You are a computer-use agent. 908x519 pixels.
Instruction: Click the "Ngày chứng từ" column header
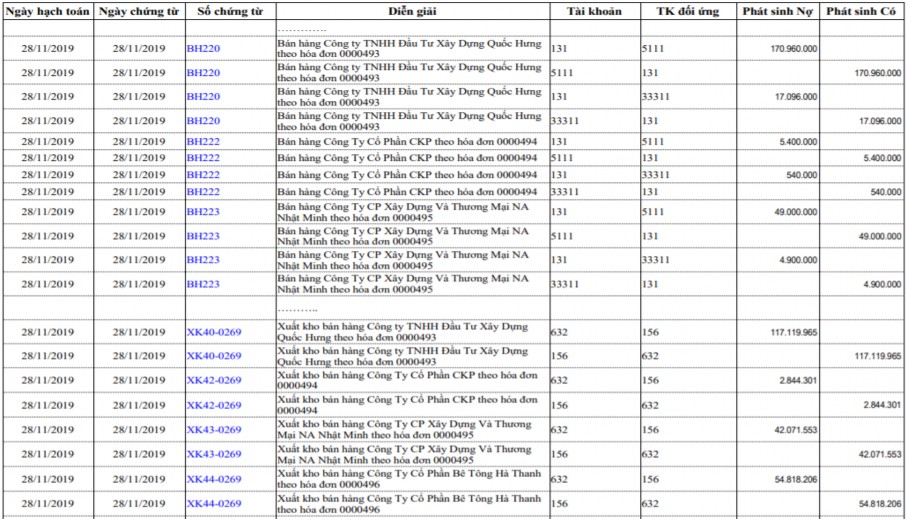pos(138,11)
